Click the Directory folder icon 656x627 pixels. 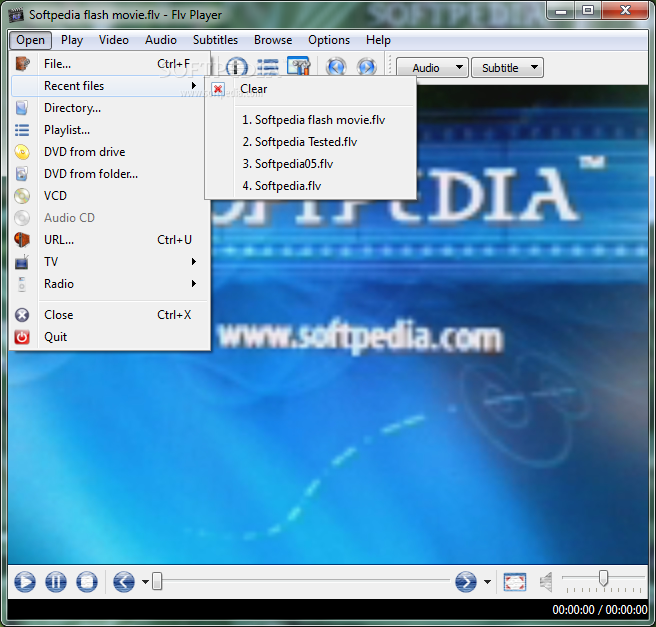[22, 107]
